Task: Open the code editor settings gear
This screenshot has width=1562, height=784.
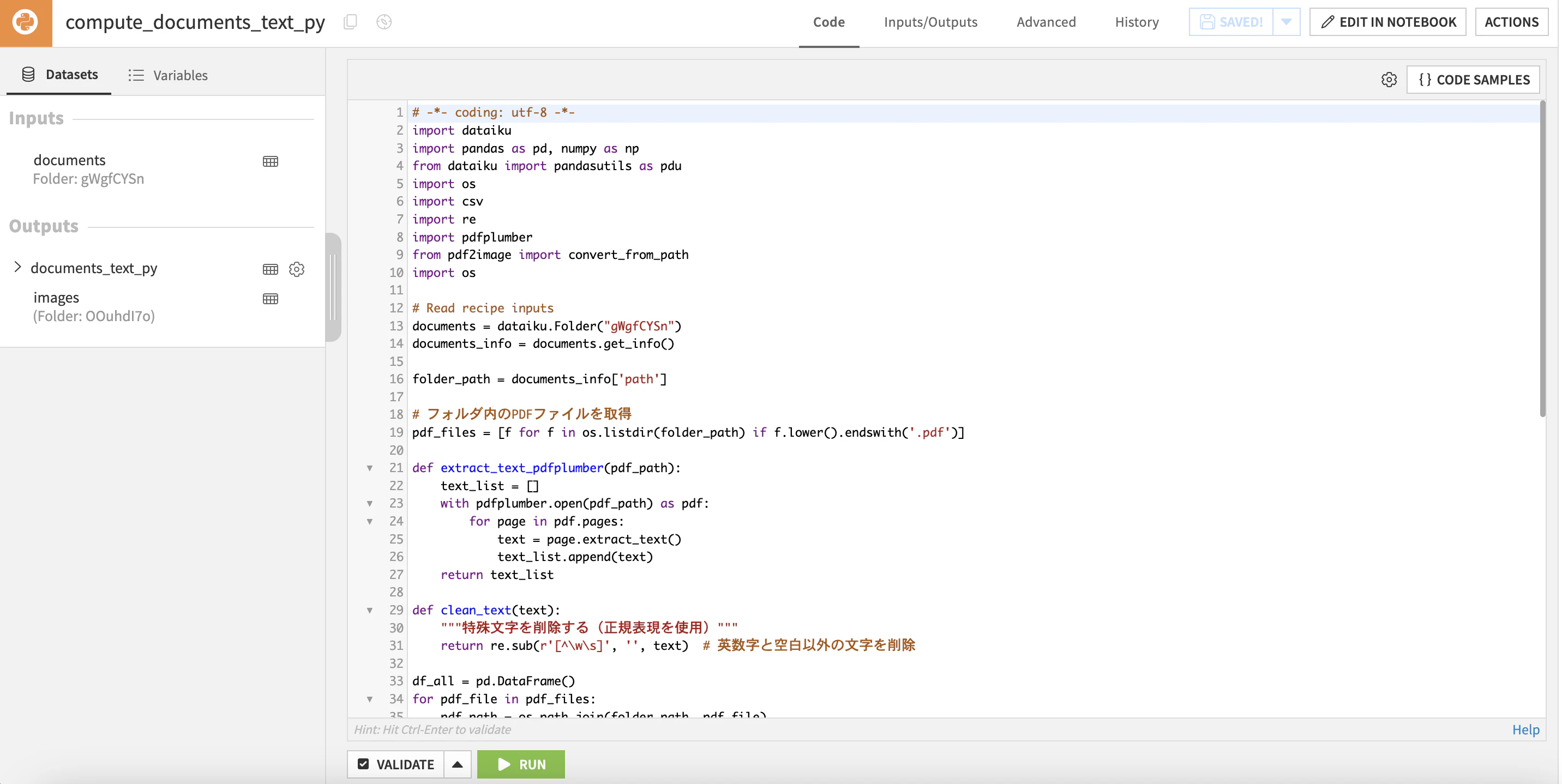Action: point(1389,80)
